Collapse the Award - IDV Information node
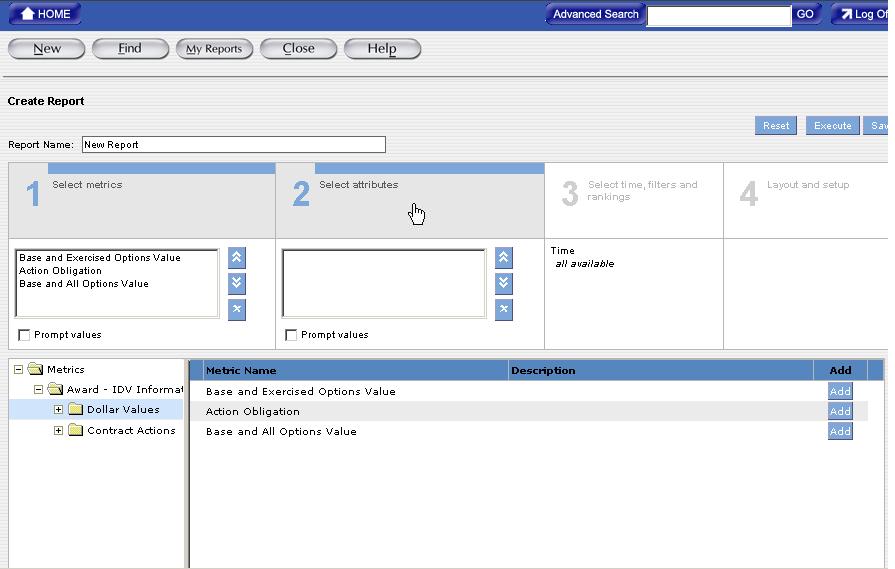 coord(38,389)
